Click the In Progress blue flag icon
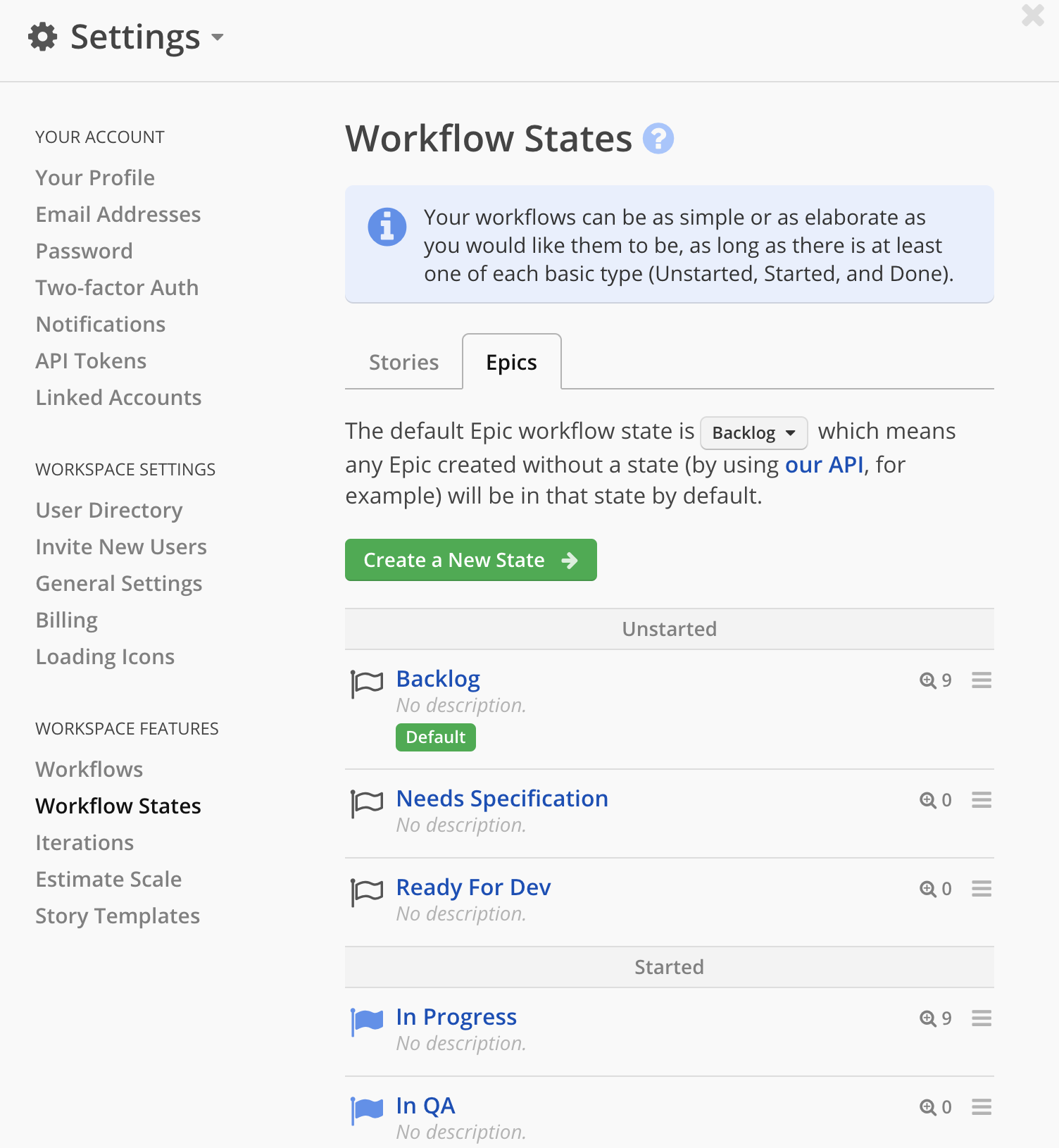 point(367,1022)
